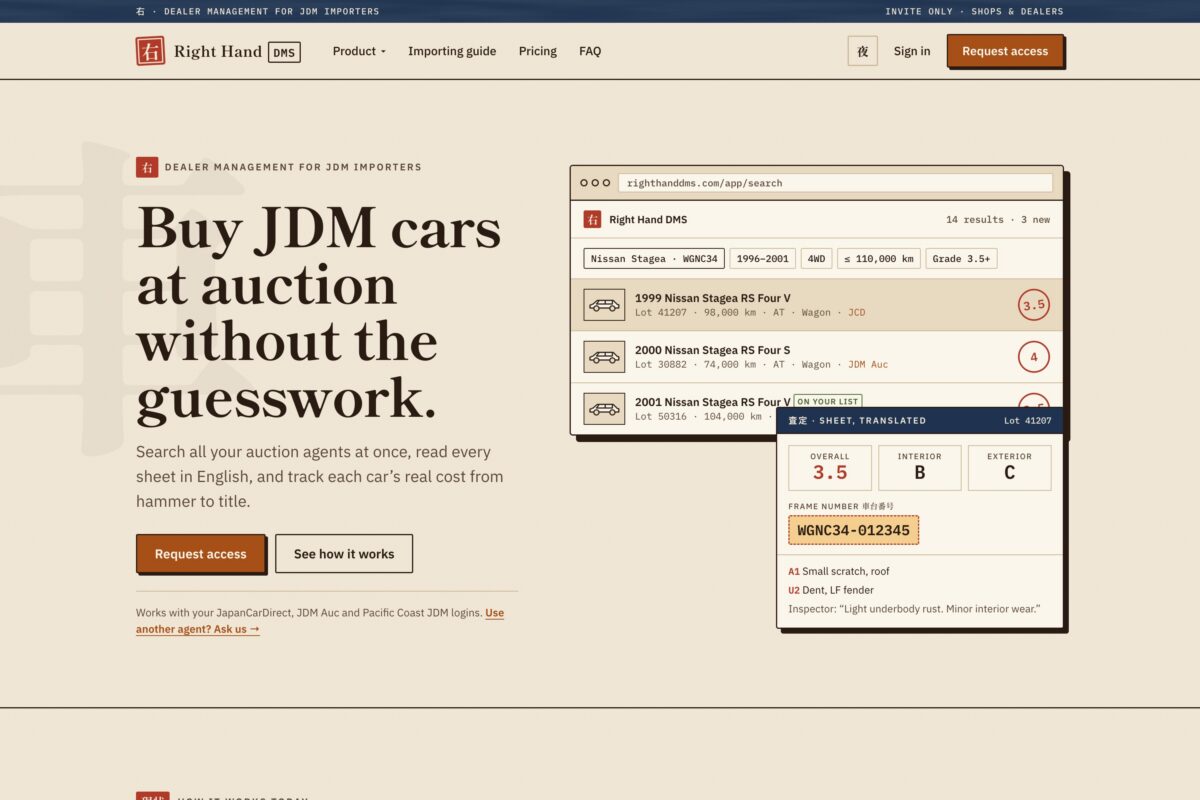Click the Inspector quote line in sheet card
Image resolution: width=1200 pixels, height=800 pixels.
[915, 609]
